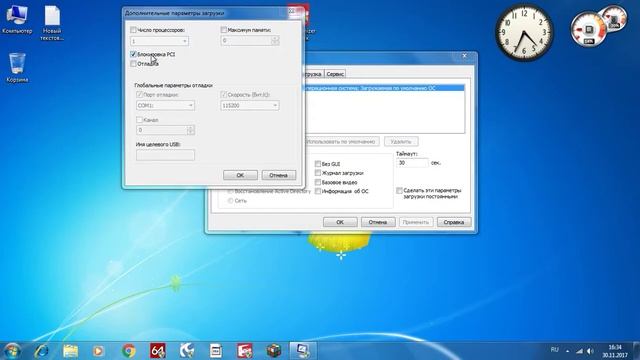Click the Канал value spinner arrows
Image resolution: width=640 pixels, height=360 pixels.
point(191,130)
